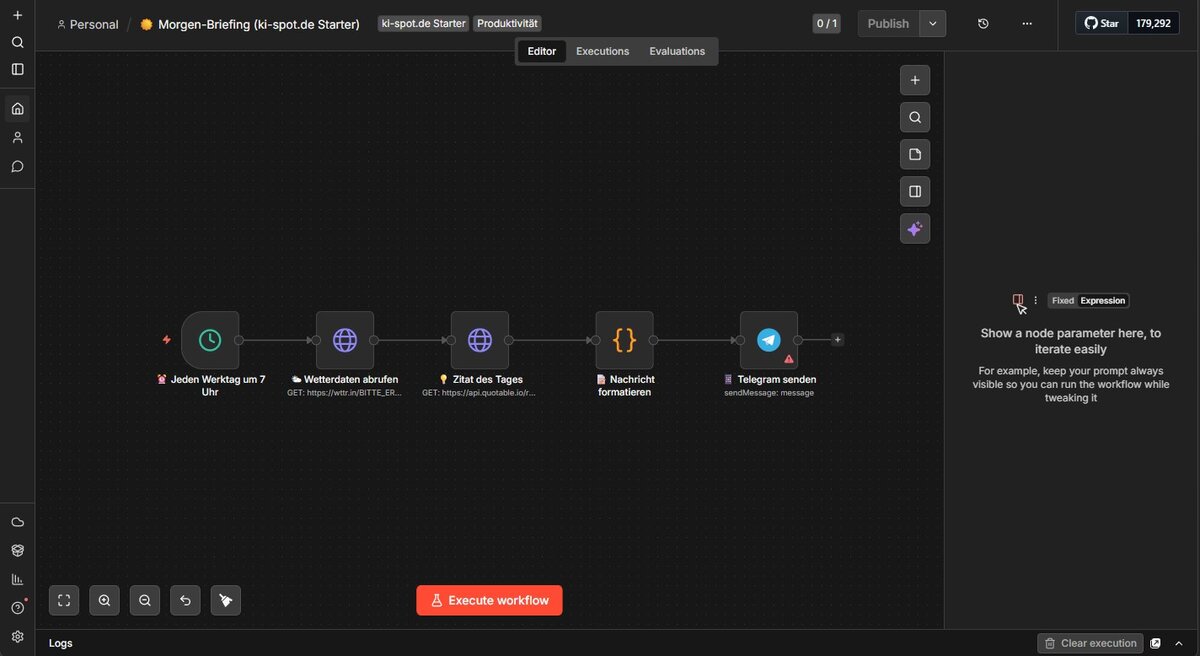Open the Publish dropdown arrow

coord(932,22)
